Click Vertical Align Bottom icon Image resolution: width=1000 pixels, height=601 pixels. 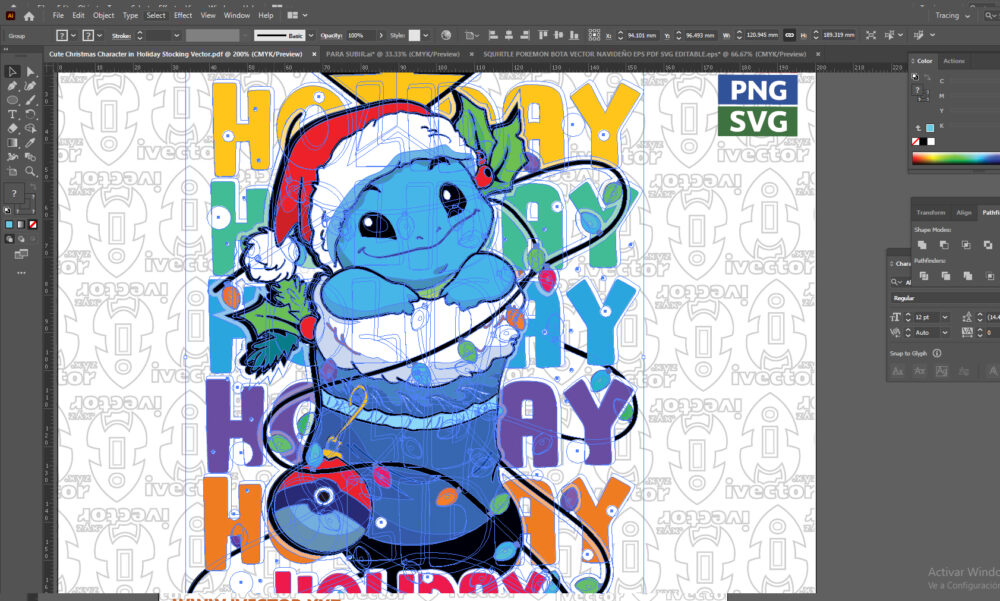coord(574,35)
